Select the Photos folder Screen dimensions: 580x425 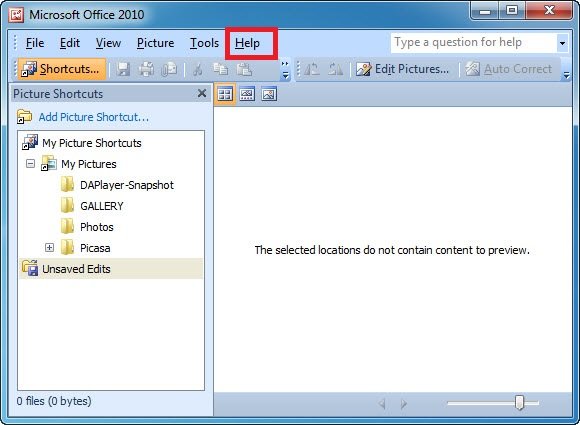click(x=97, y=227)
